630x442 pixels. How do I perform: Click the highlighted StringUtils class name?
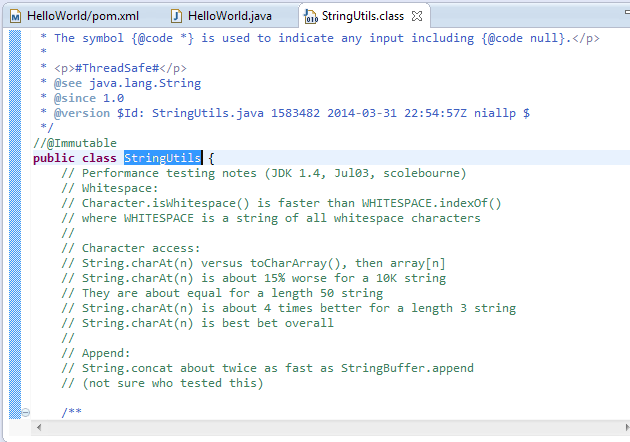pos(162,158)
